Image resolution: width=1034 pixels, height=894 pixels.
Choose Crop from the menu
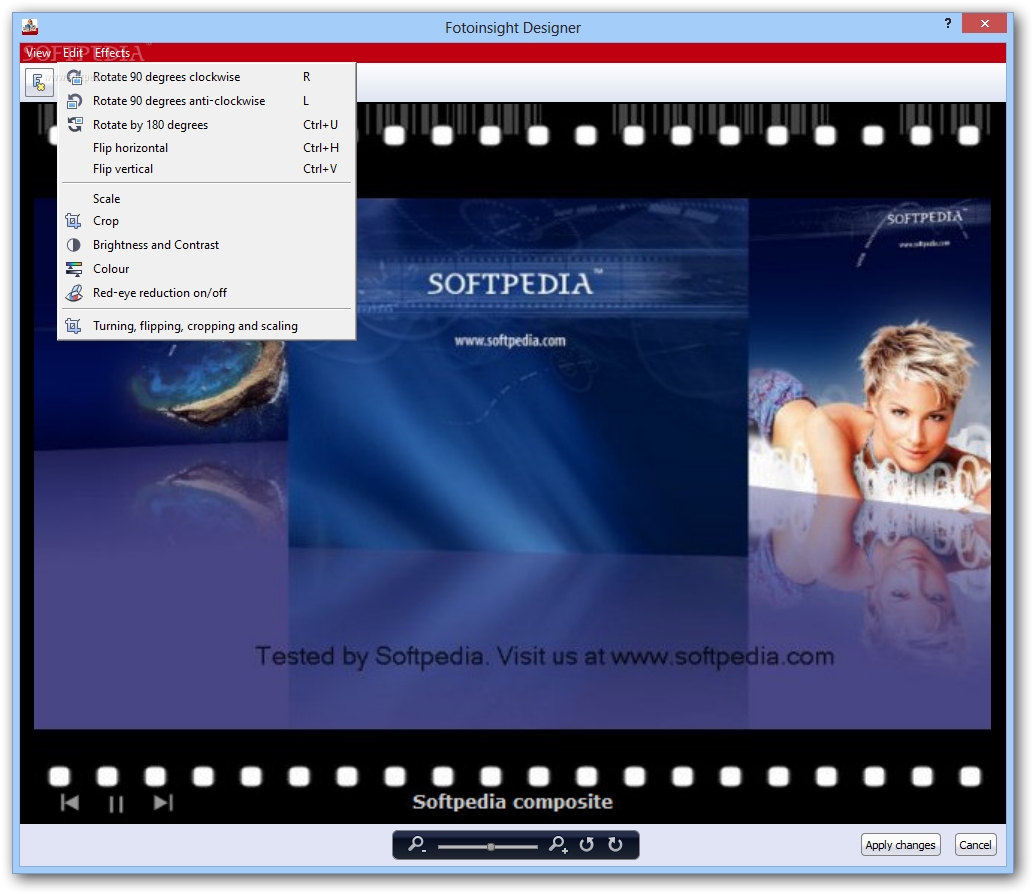coord(207,221)
